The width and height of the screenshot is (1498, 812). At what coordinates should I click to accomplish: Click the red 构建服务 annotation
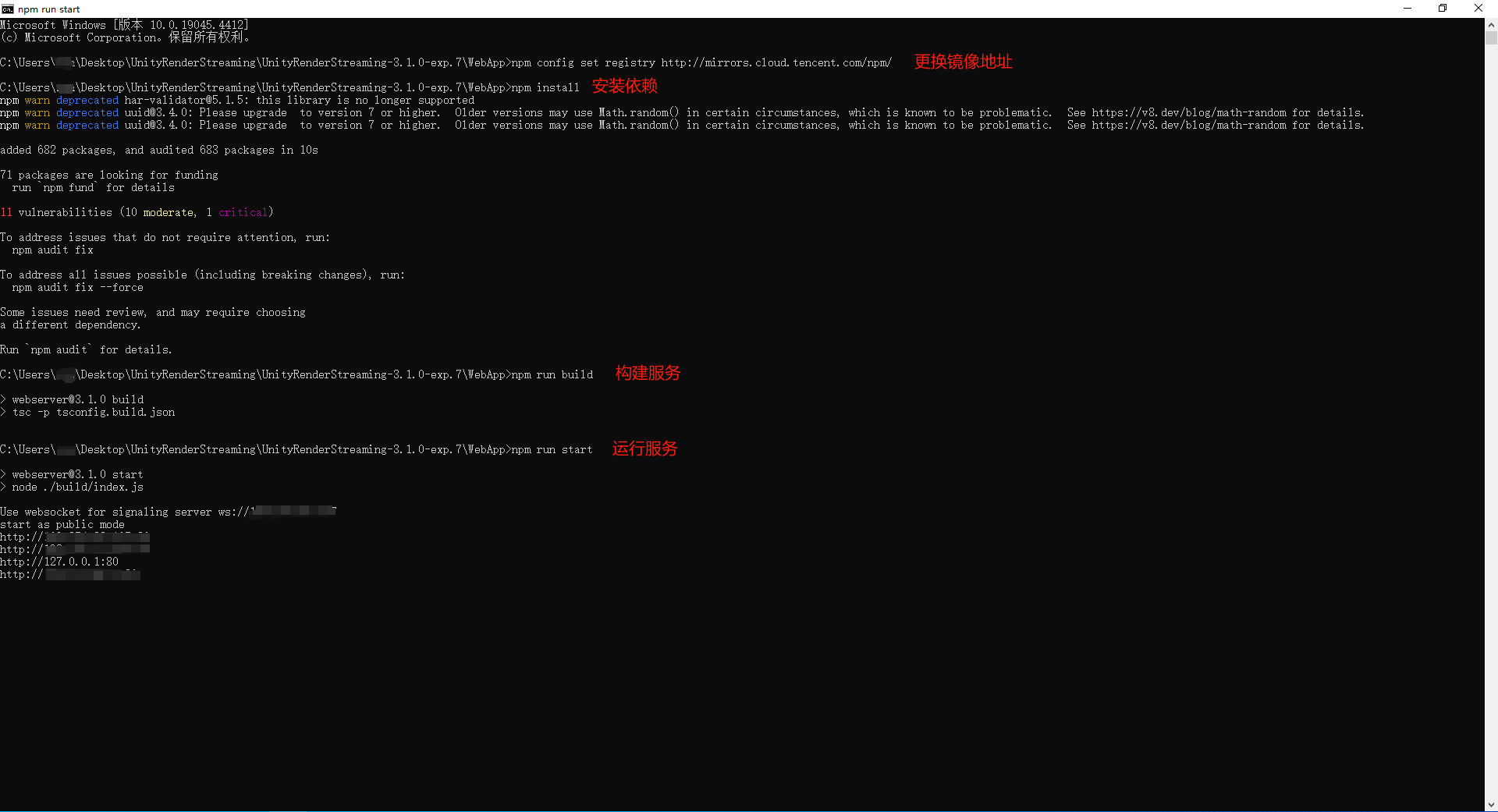click(x=648, y=373)
